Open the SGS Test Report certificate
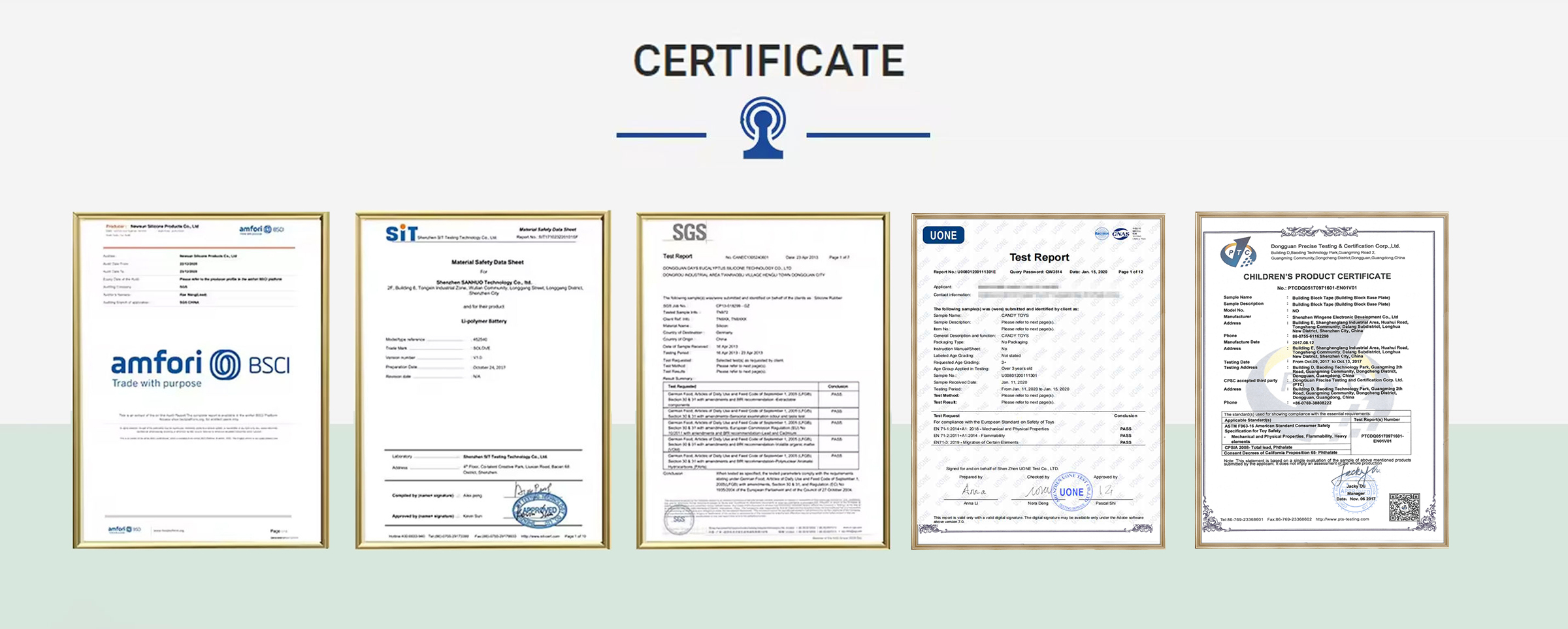 [763, 380]
